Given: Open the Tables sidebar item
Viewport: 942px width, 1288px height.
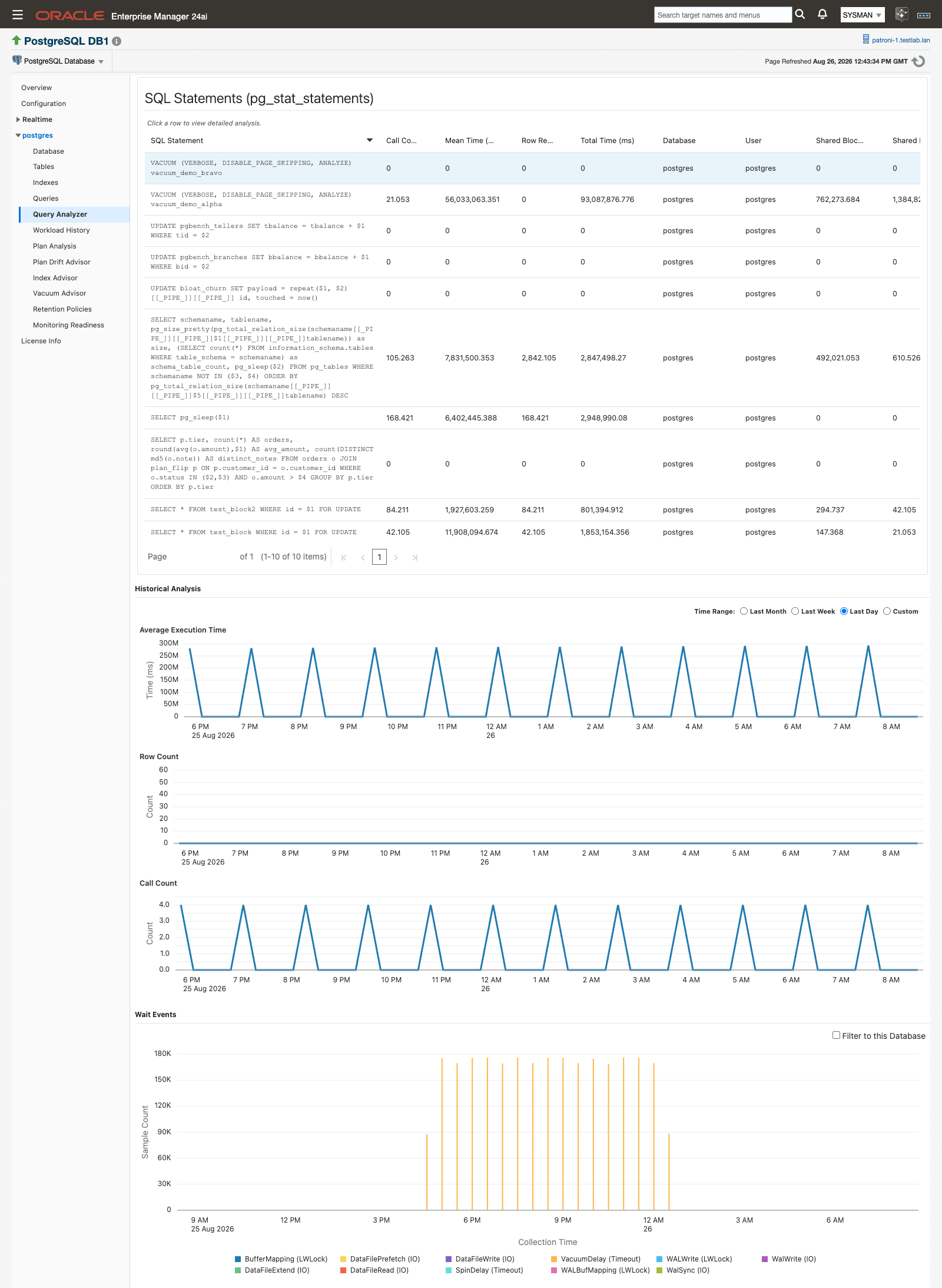Looking at the screenshot, I should (44, 167).
